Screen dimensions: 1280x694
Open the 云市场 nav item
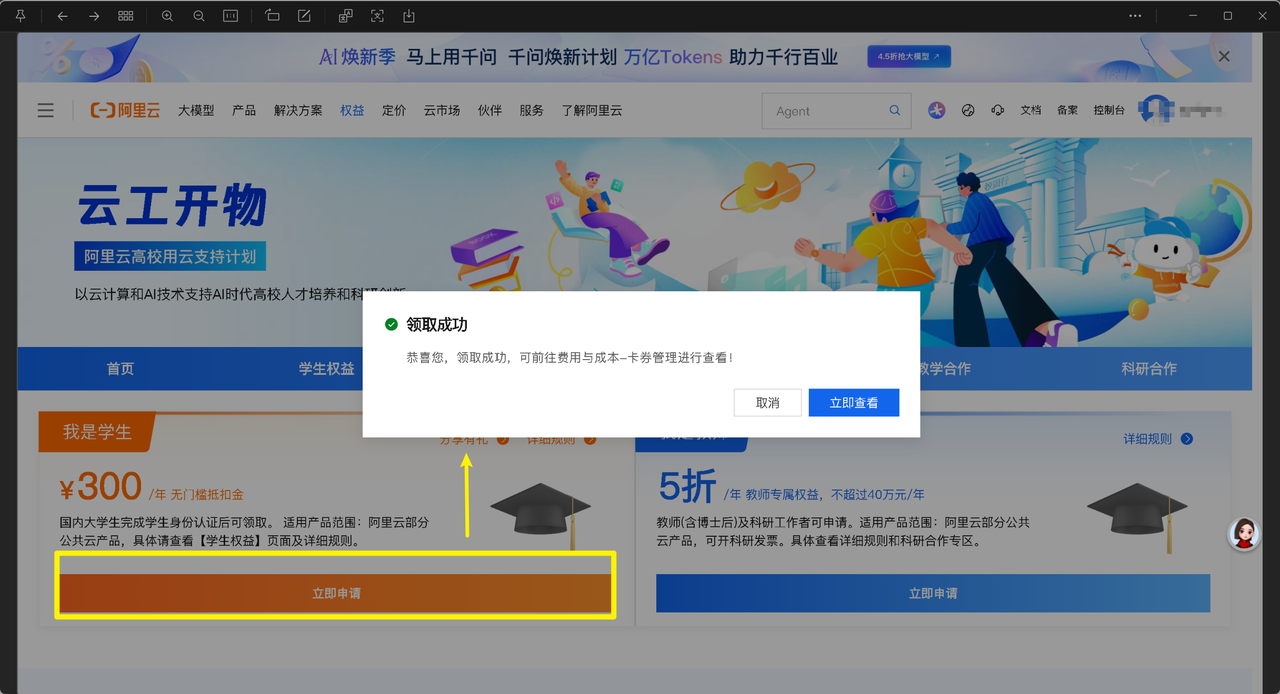click(x=442, y=110)
